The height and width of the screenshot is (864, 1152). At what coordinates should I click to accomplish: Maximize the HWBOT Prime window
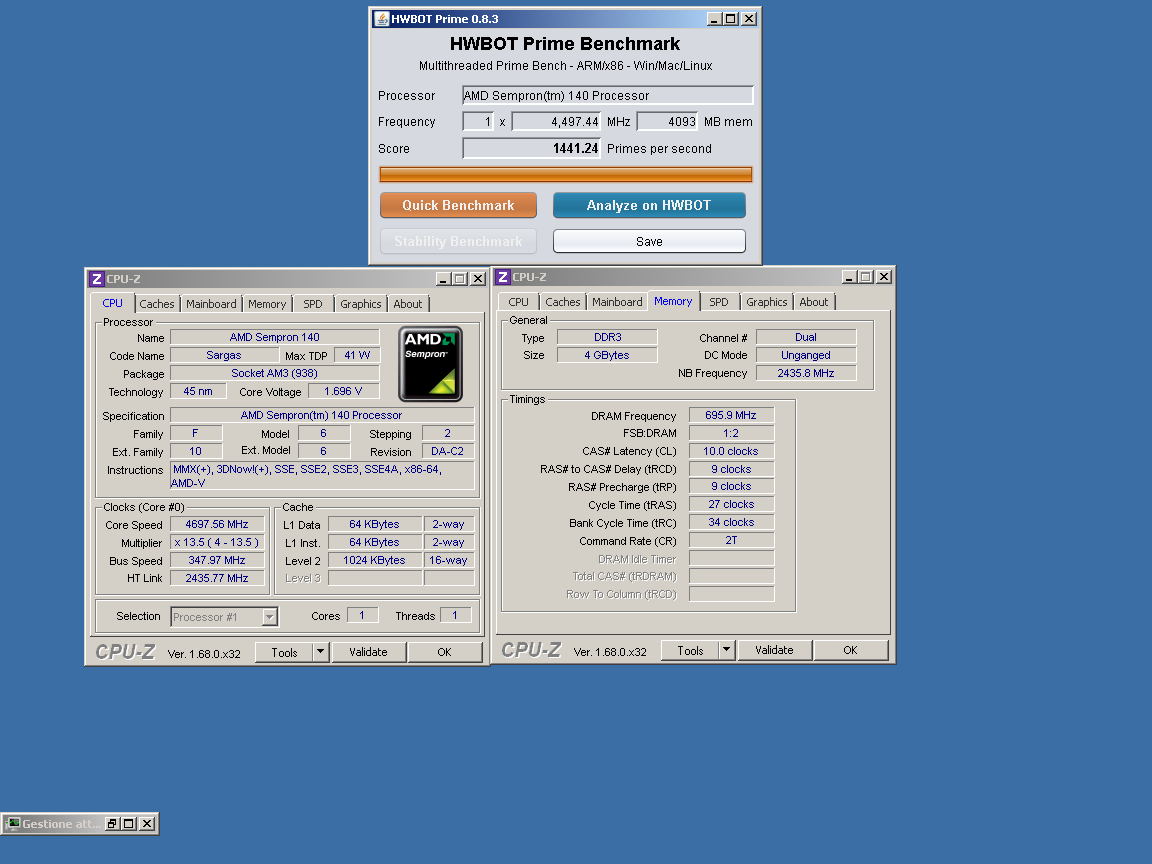pyautogui.click(x=730, y=19)
